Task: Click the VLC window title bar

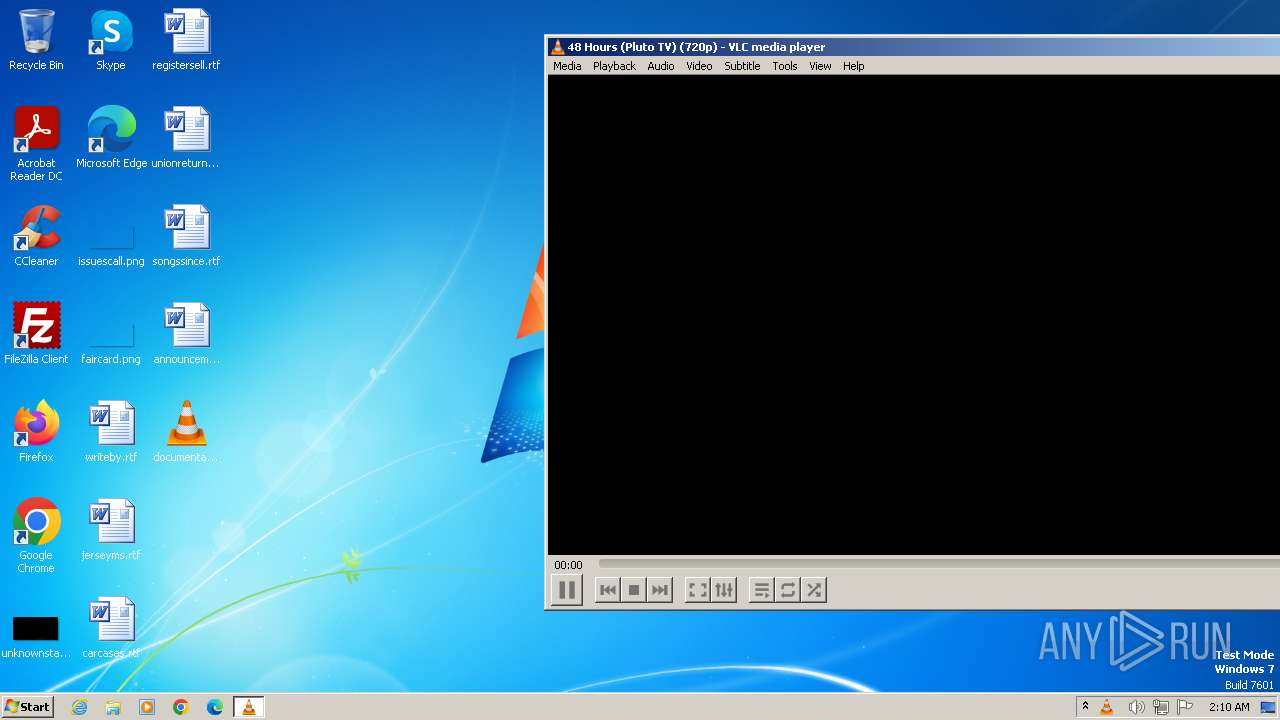Action: point(914,47)
